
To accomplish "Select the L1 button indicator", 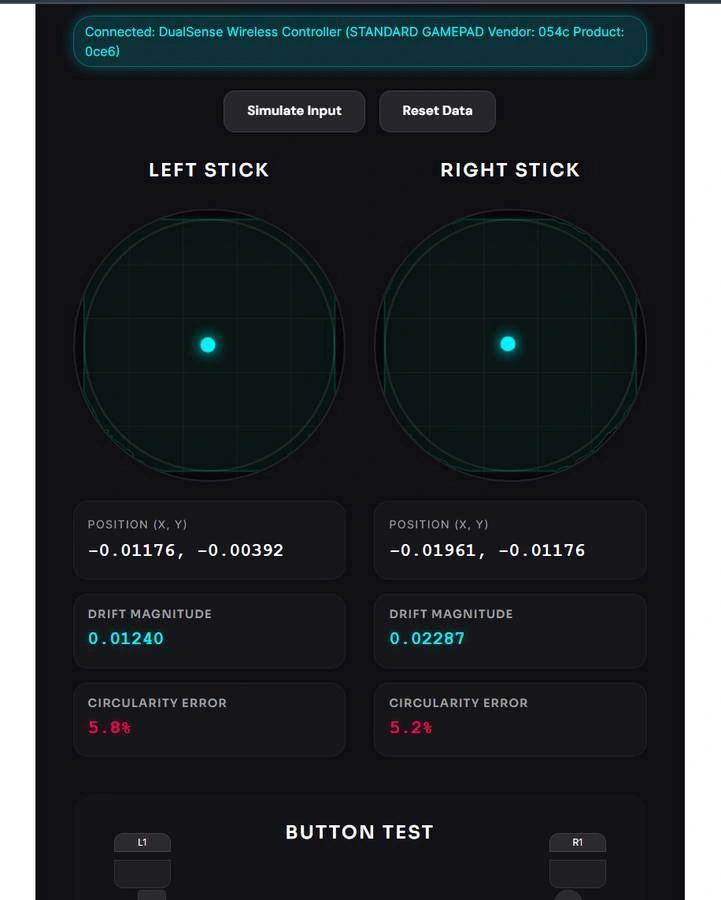I will pyautogui.click(x=142, y=843).
